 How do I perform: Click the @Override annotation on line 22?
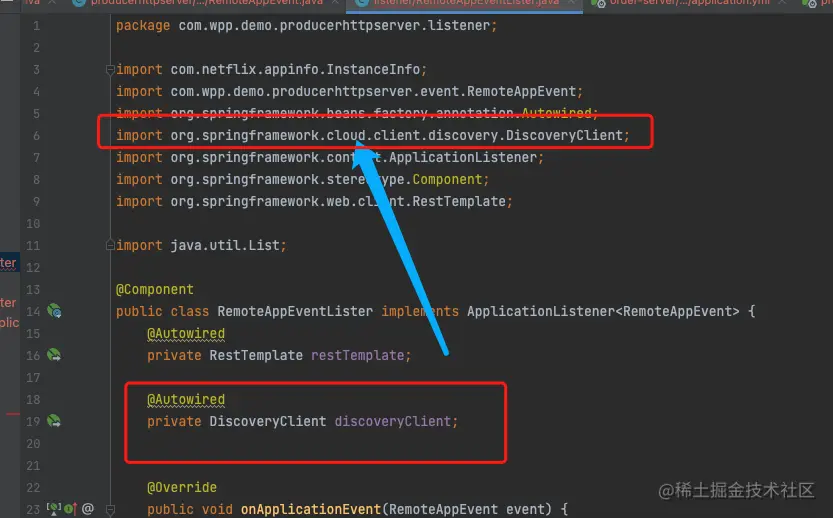[x=182, y=487]
